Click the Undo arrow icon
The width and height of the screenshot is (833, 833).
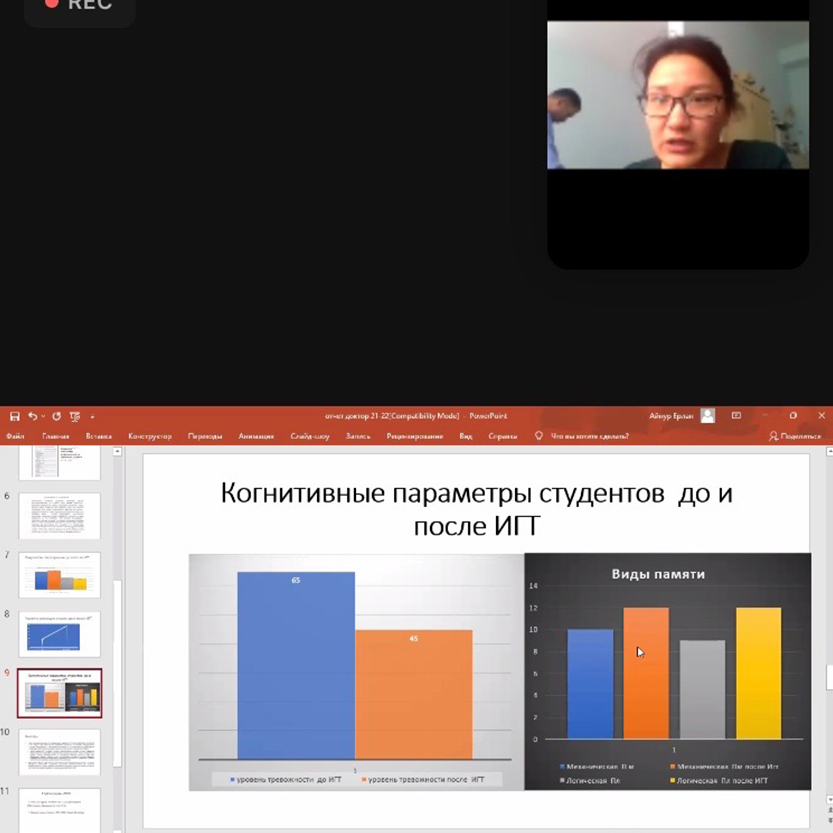point(33,416)
